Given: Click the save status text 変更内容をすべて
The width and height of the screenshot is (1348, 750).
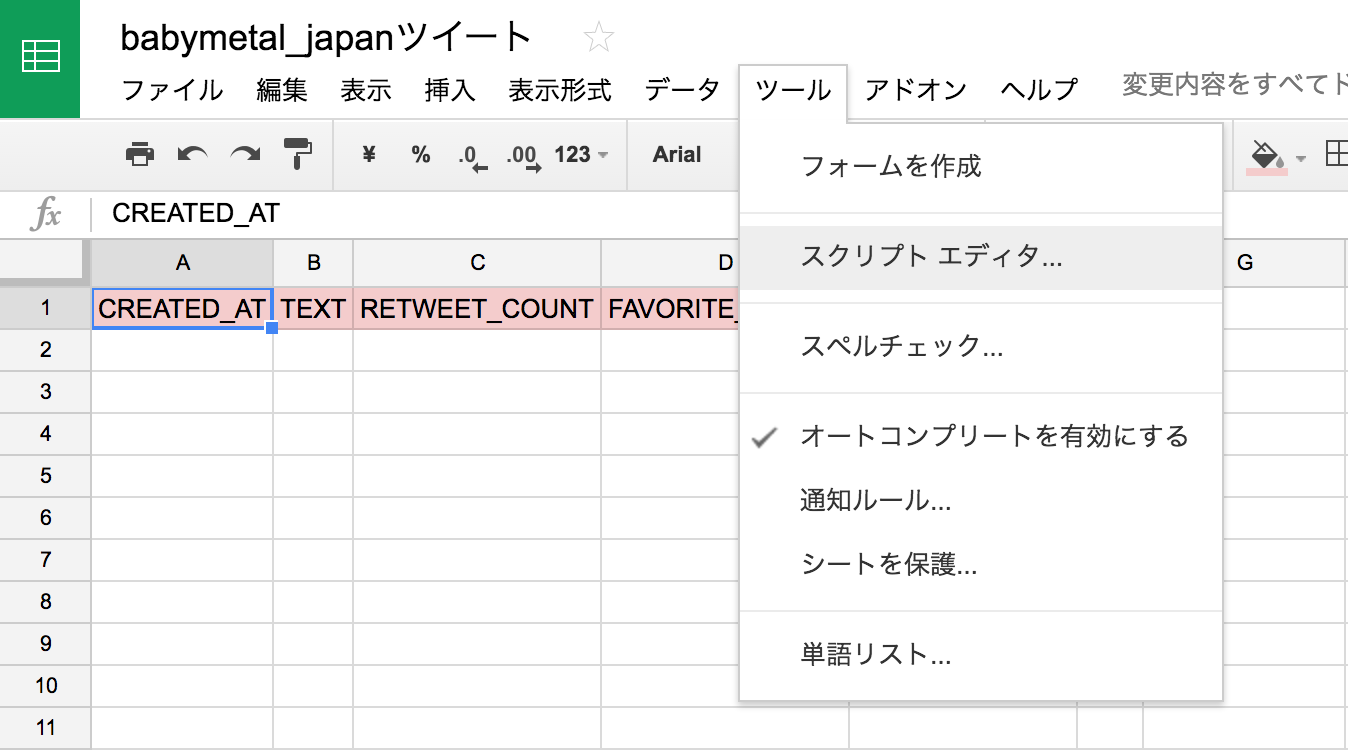Looking at the screenshot, I should click(1234, 85).
